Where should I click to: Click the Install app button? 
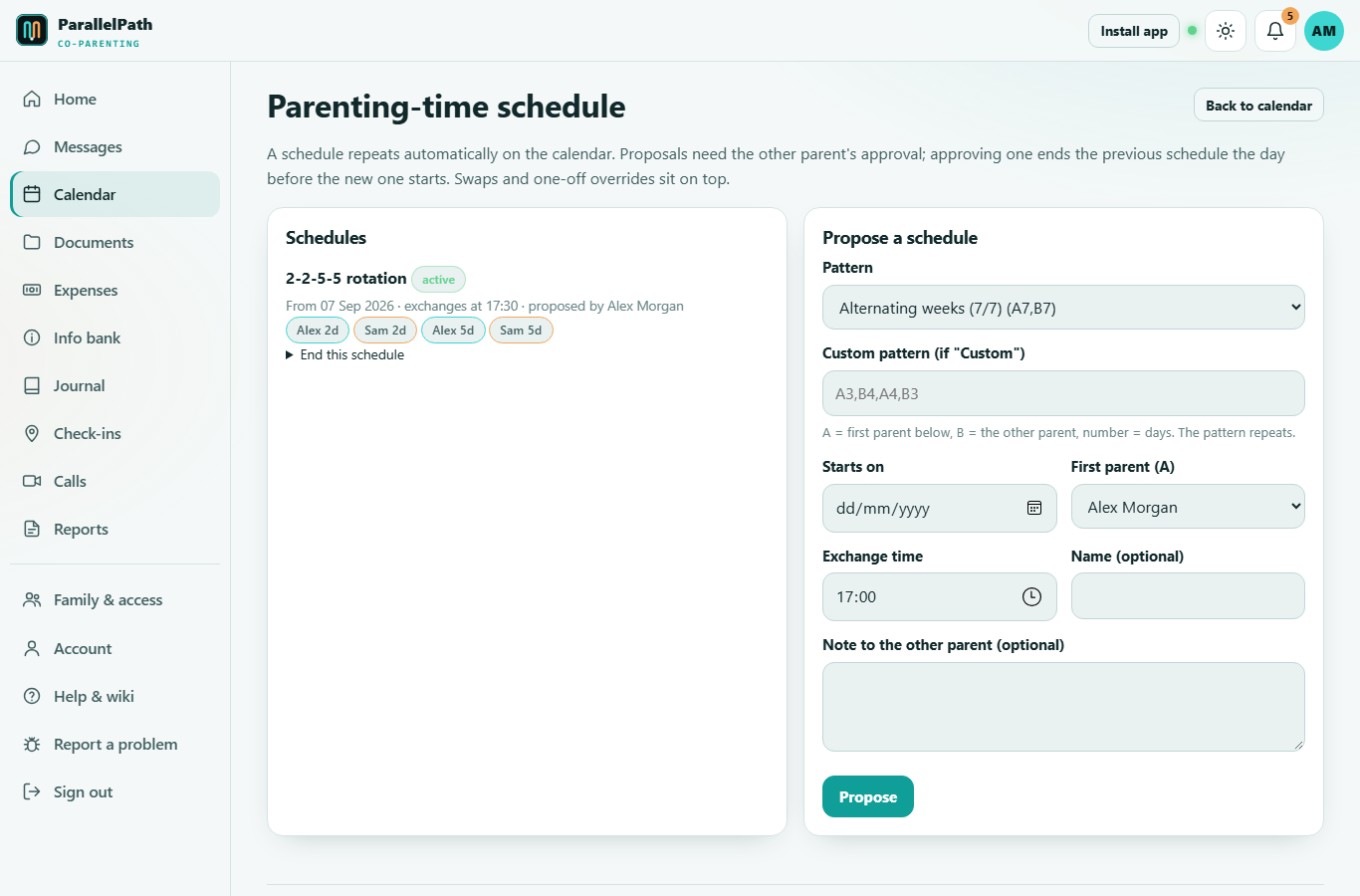coord(1134,31)
